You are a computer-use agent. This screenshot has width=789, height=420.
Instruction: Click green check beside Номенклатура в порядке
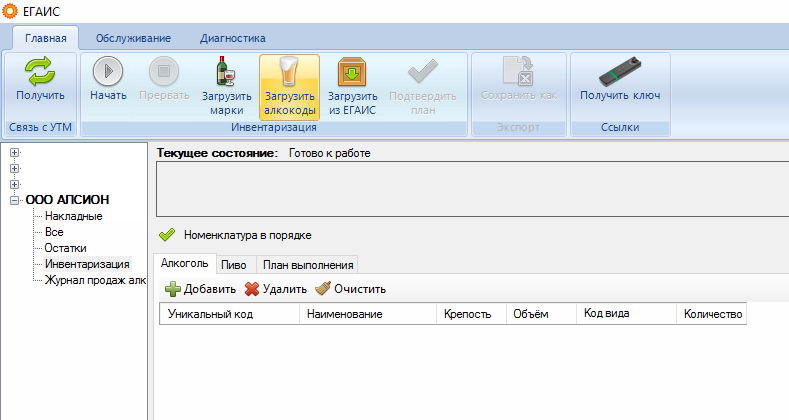tap(167, 235)
